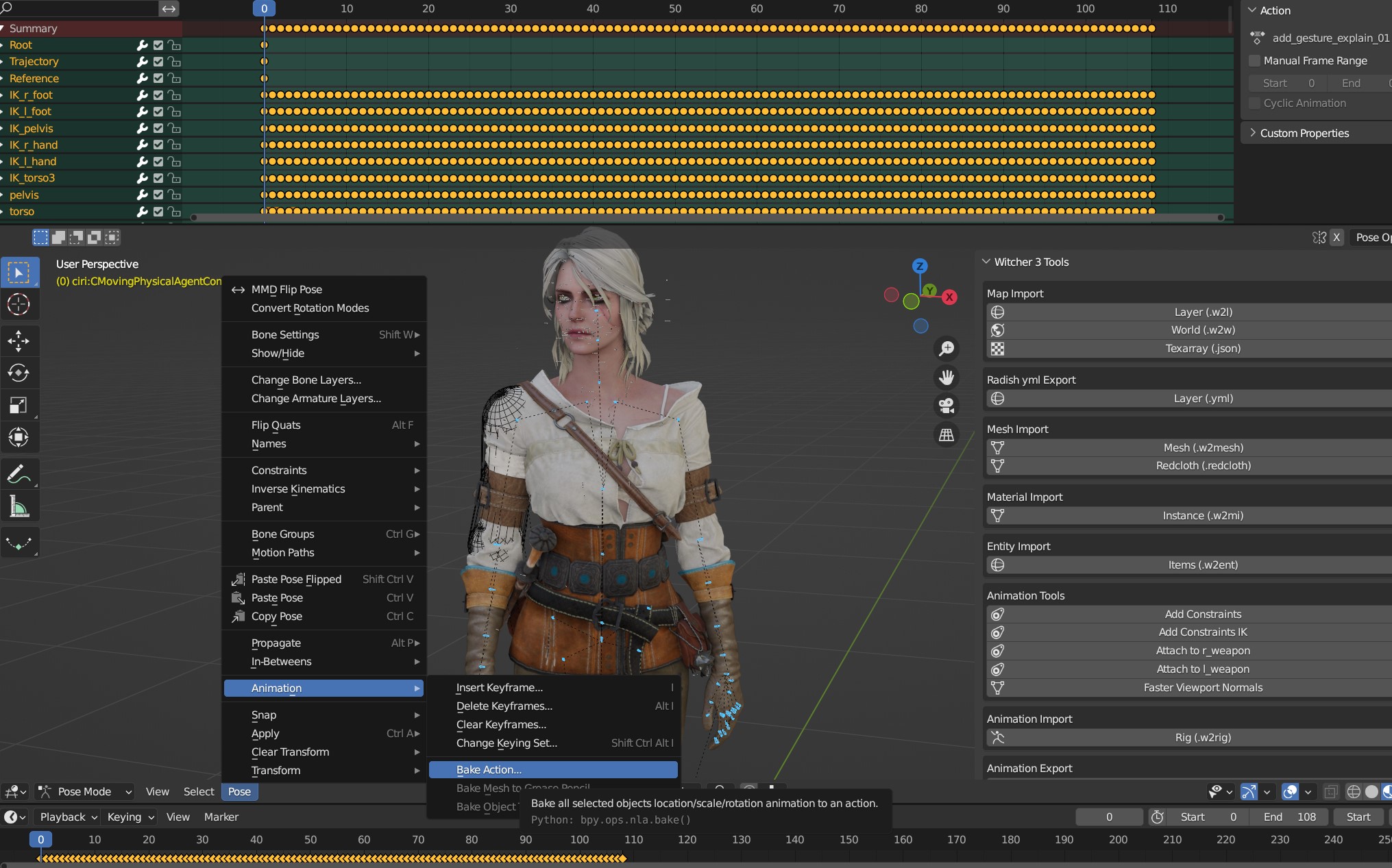Toggle X-ray view icon
This screenshot has width=1392, height=868.
[1330, 792]
